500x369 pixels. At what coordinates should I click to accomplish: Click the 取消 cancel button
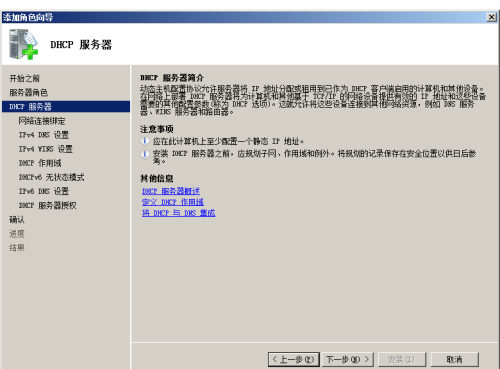455,359
